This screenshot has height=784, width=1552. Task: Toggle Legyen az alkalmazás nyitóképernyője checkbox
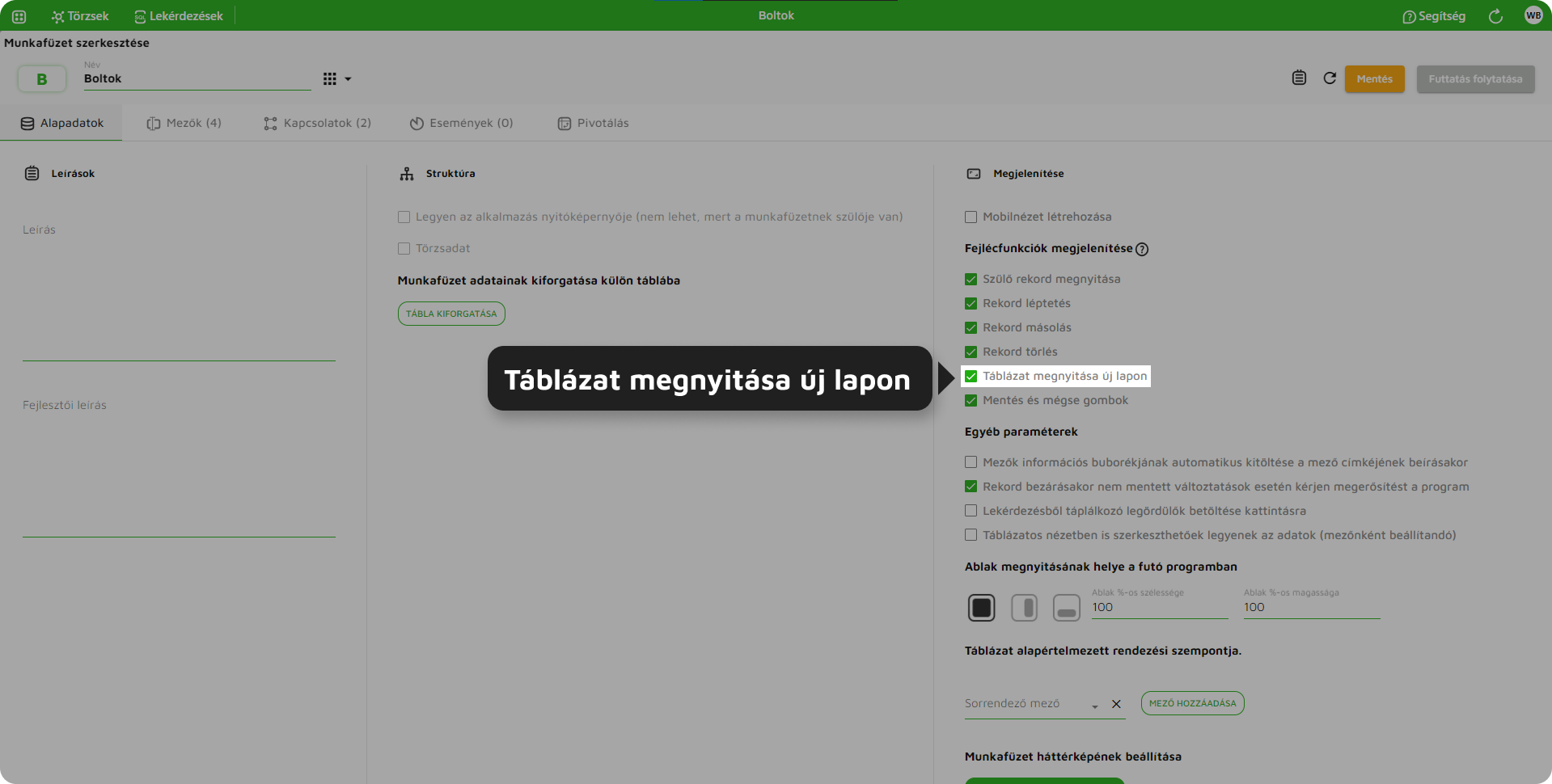(404, 217)
